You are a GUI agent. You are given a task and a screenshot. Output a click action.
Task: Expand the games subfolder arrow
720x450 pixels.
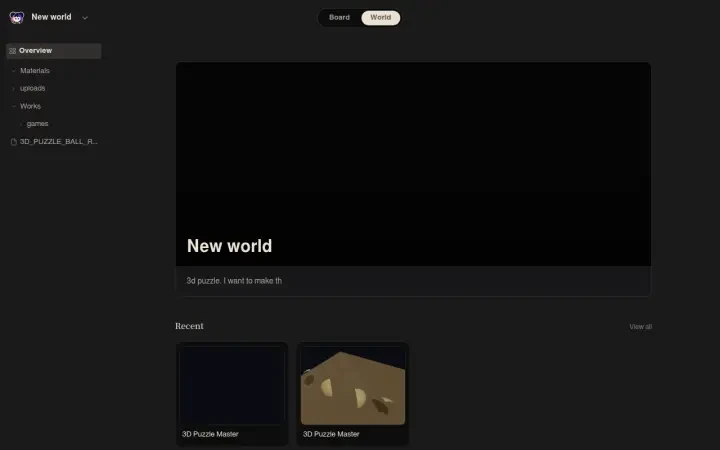click(21, 124)
